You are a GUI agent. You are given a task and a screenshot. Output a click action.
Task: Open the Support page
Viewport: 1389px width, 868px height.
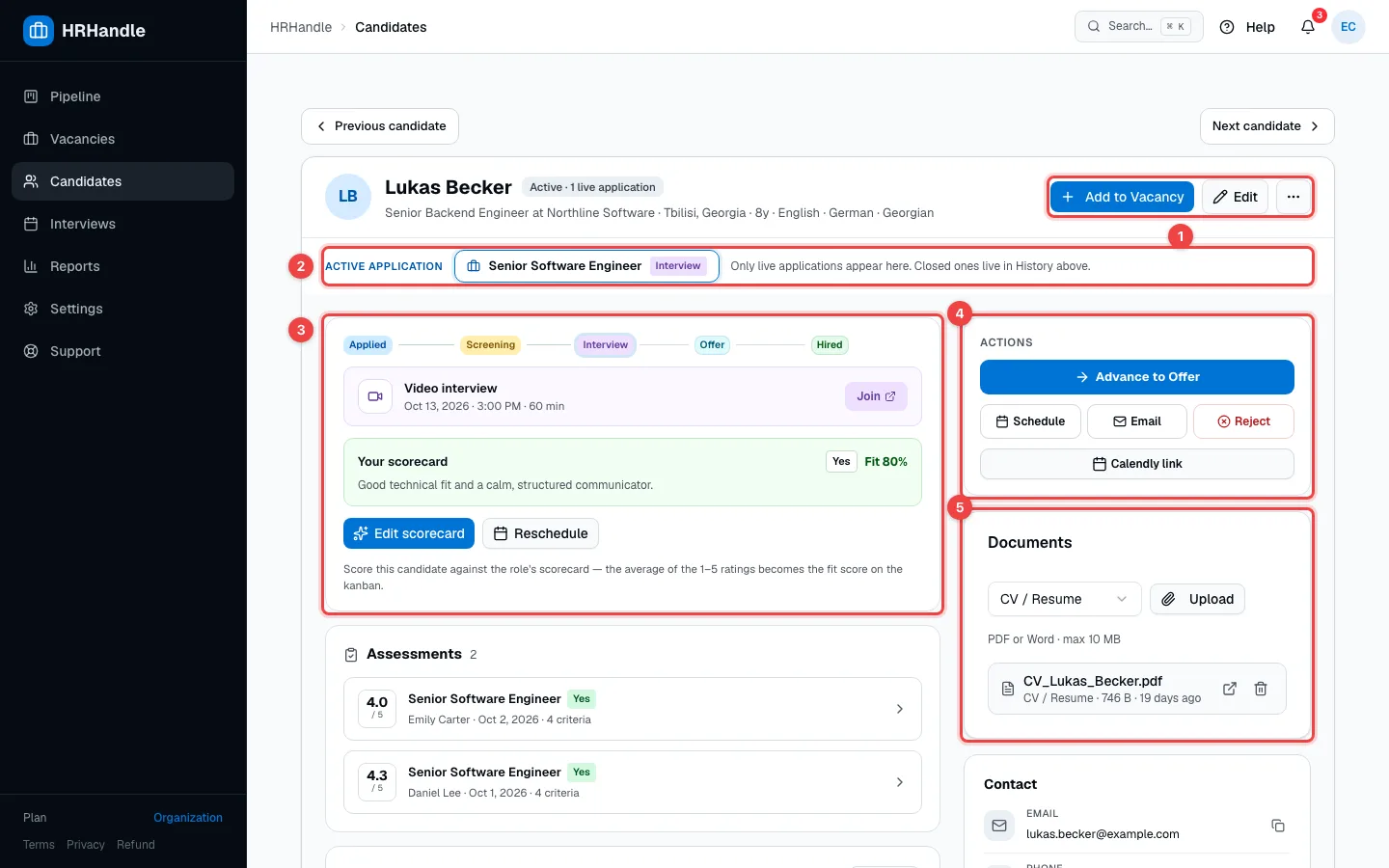[123, 351]
